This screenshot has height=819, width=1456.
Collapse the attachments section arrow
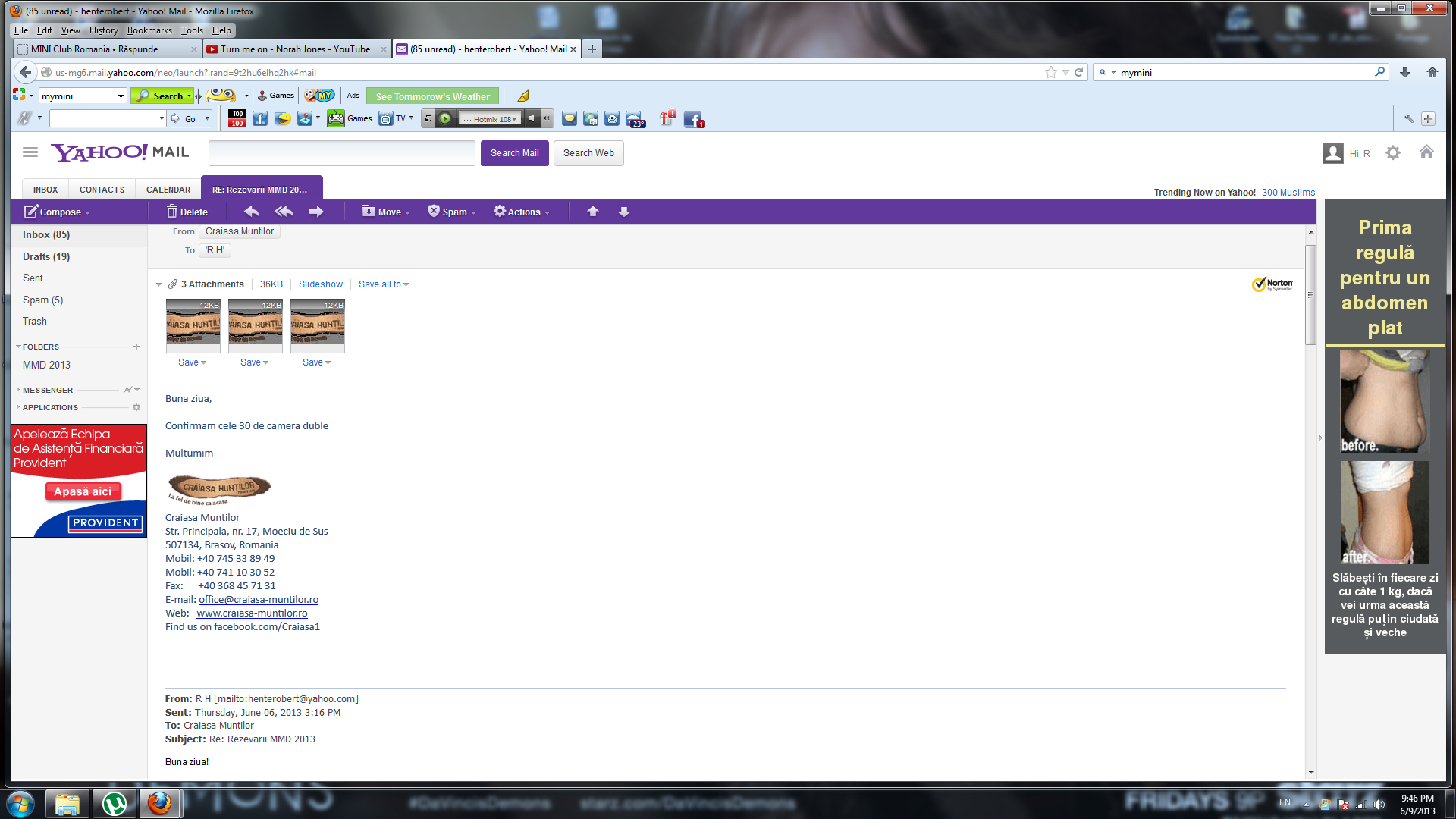[158, 284]
